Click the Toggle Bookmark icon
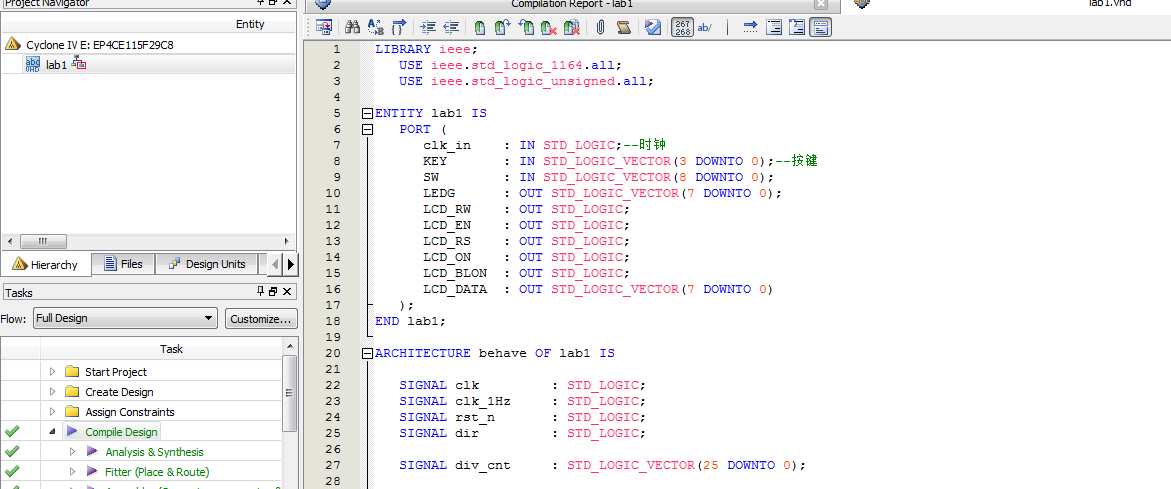This screenshot has height=489, width=1171. pos(480,28)
